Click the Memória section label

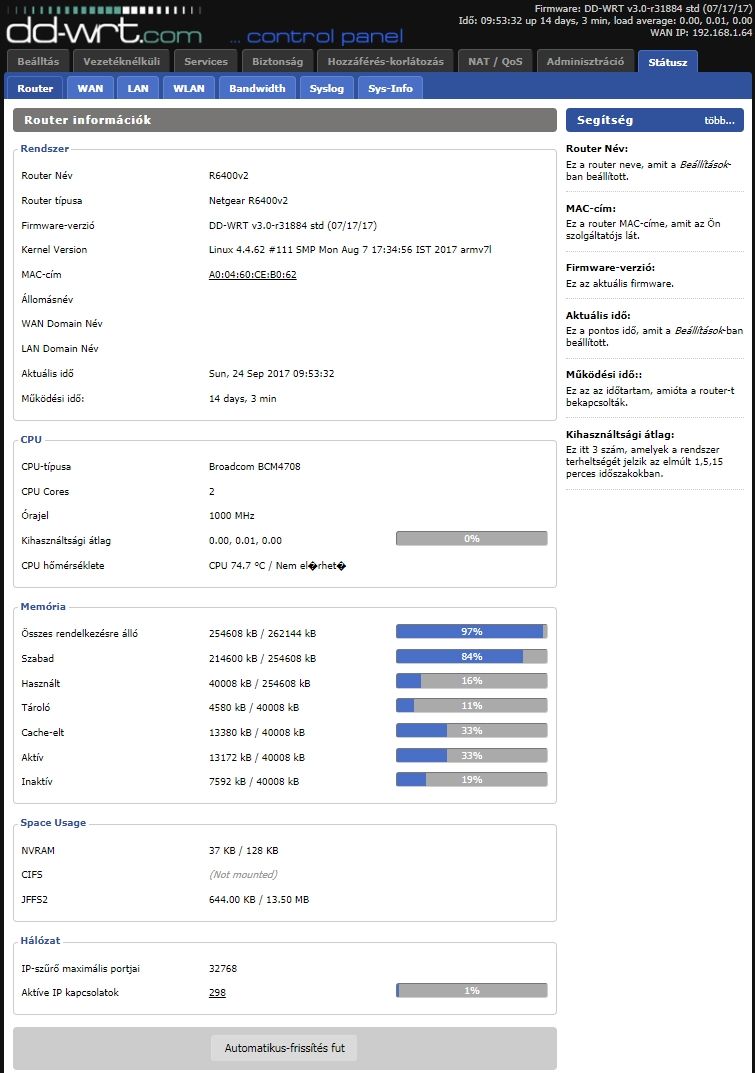(43, 606)
